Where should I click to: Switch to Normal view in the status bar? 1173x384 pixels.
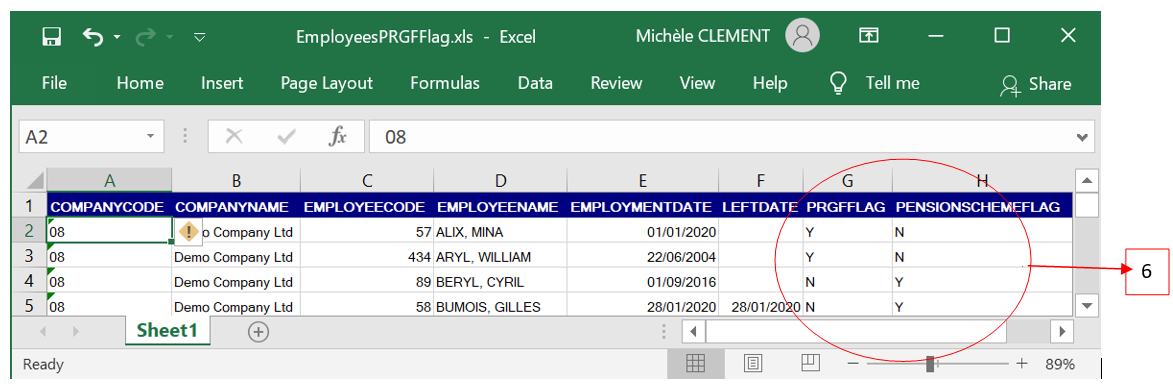pyautogui.click(x=696, y=364)
